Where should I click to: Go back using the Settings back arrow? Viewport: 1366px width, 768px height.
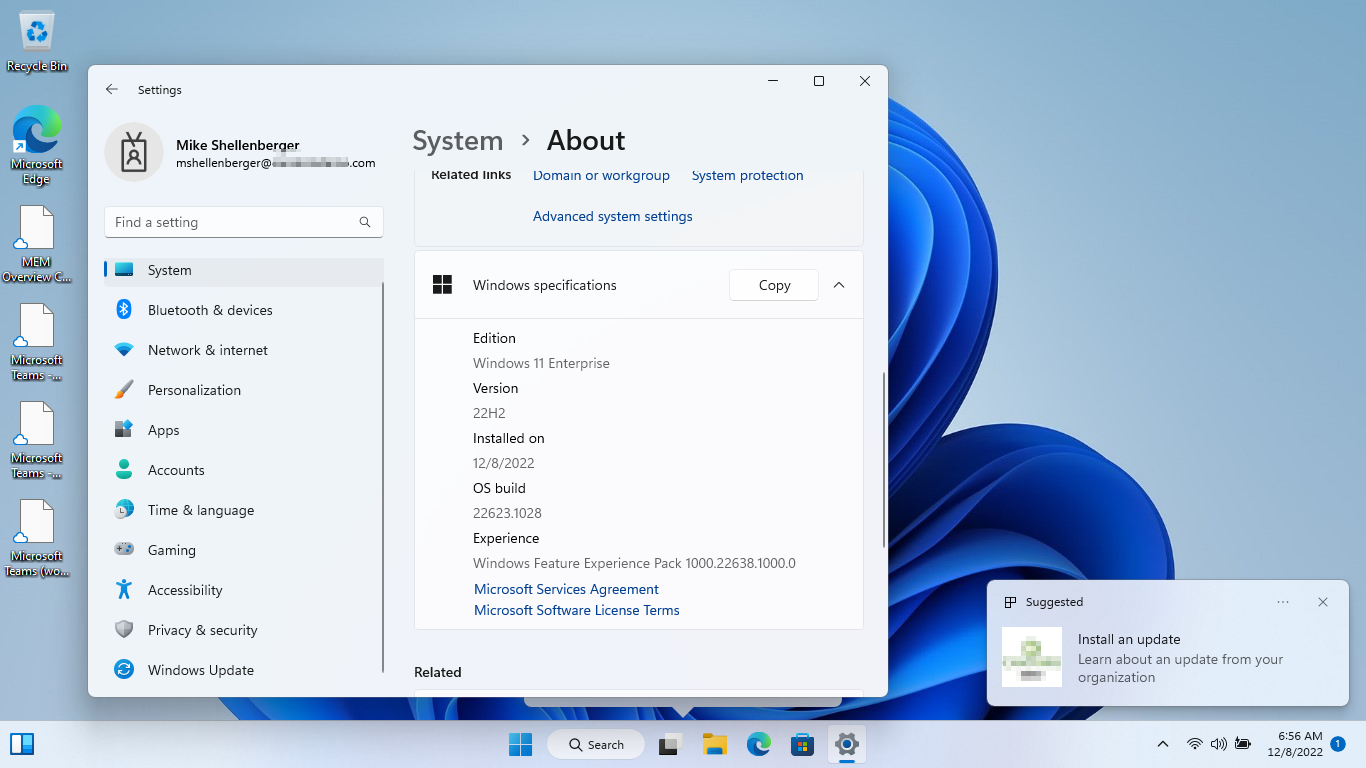click(112, 89)
